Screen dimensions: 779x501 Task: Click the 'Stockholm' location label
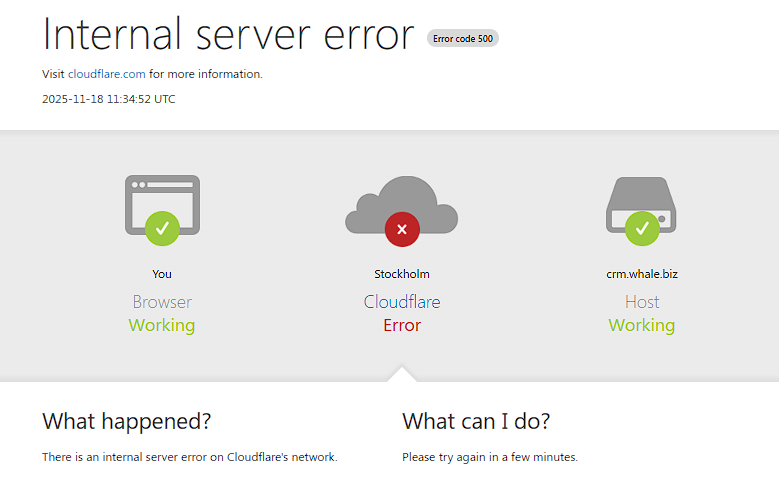point(402,274)
